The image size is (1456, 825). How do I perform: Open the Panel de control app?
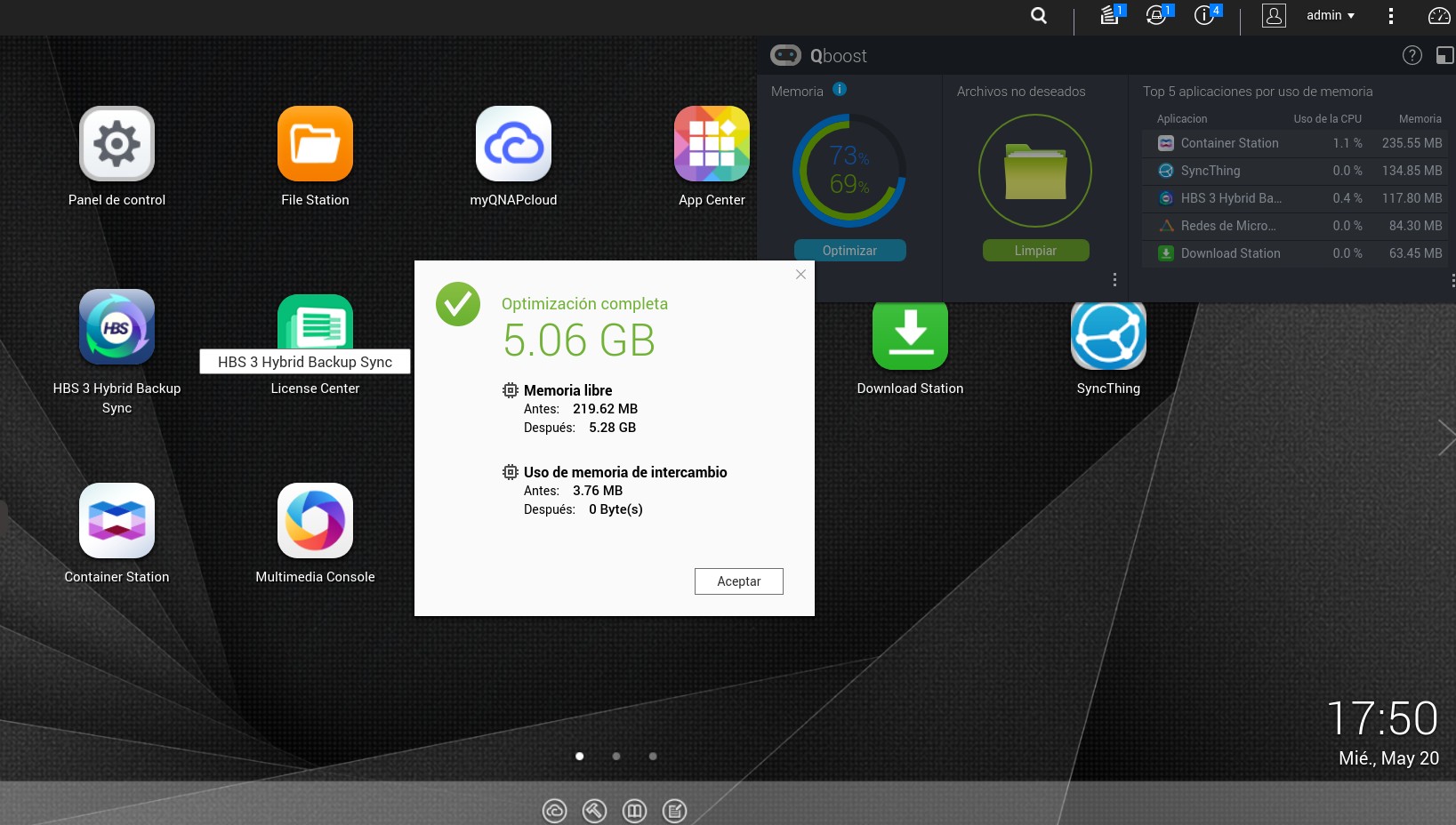pyautogui.click(x=117, y=144)
